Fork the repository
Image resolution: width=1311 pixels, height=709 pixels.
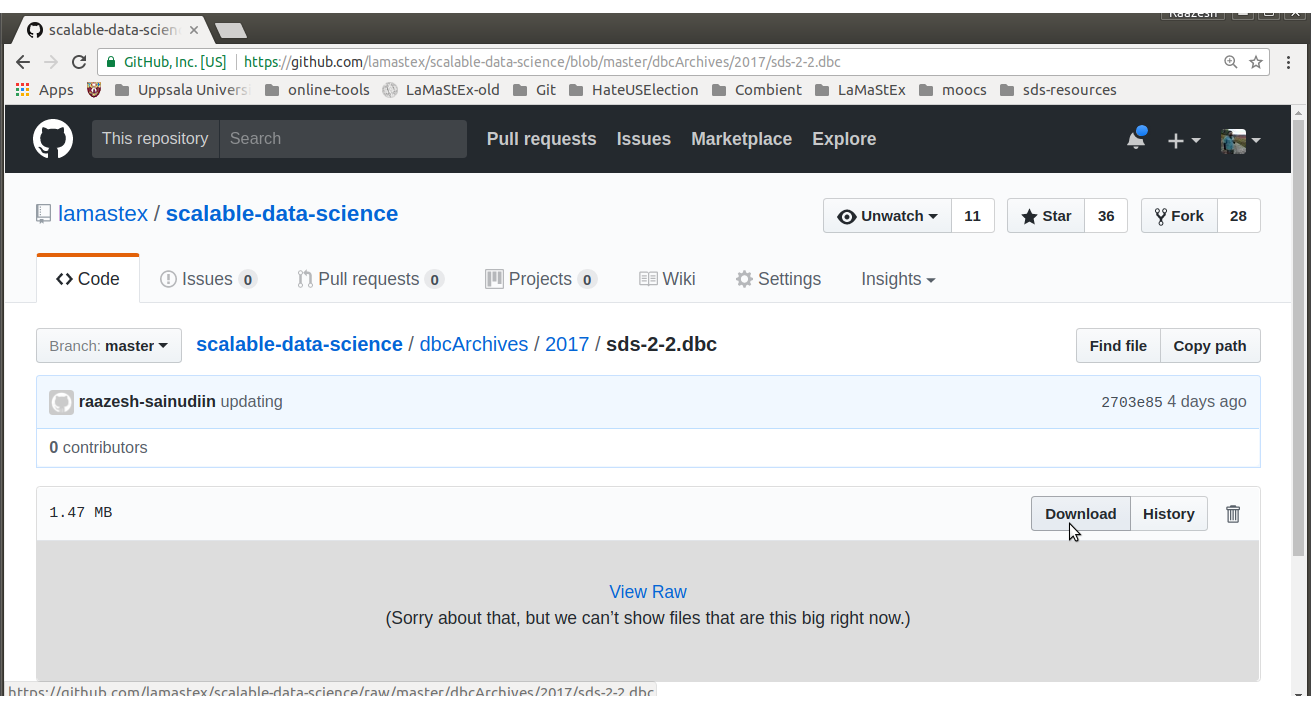coord(1179,216)
